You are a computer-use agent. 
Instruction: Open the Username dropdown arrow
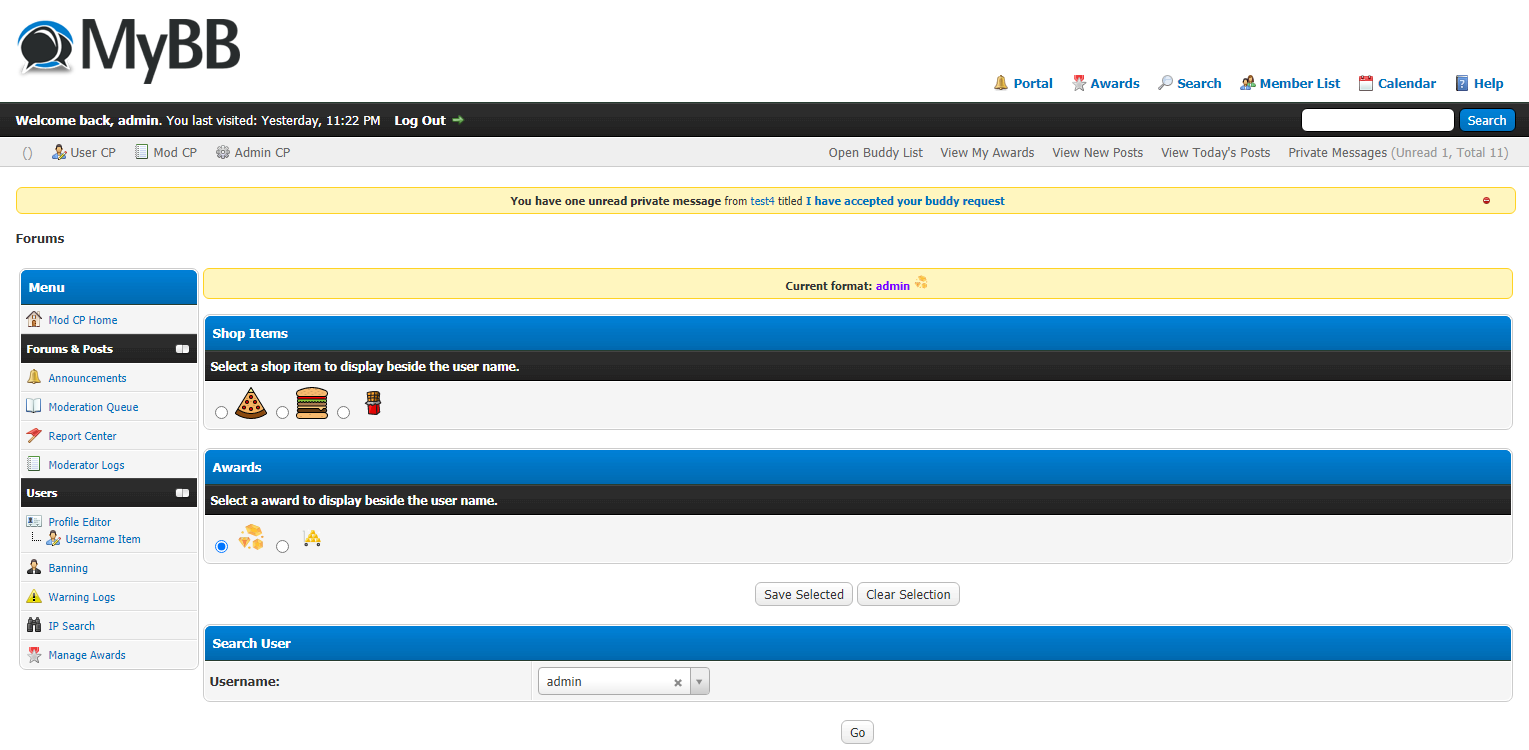pyautogui.click(x=699, y=682)
